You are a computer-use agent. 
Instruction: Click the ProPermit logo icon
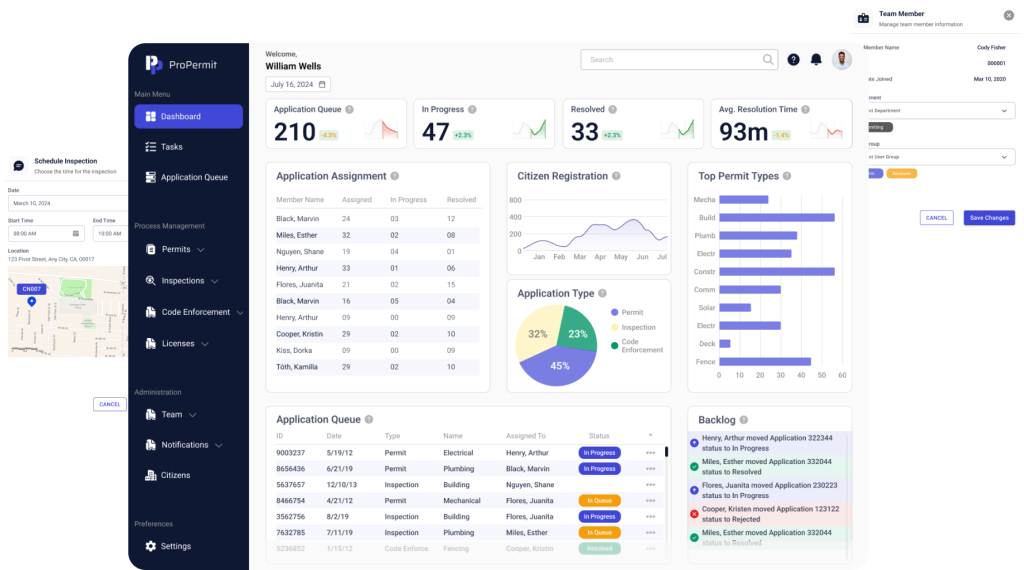point(153,64)
